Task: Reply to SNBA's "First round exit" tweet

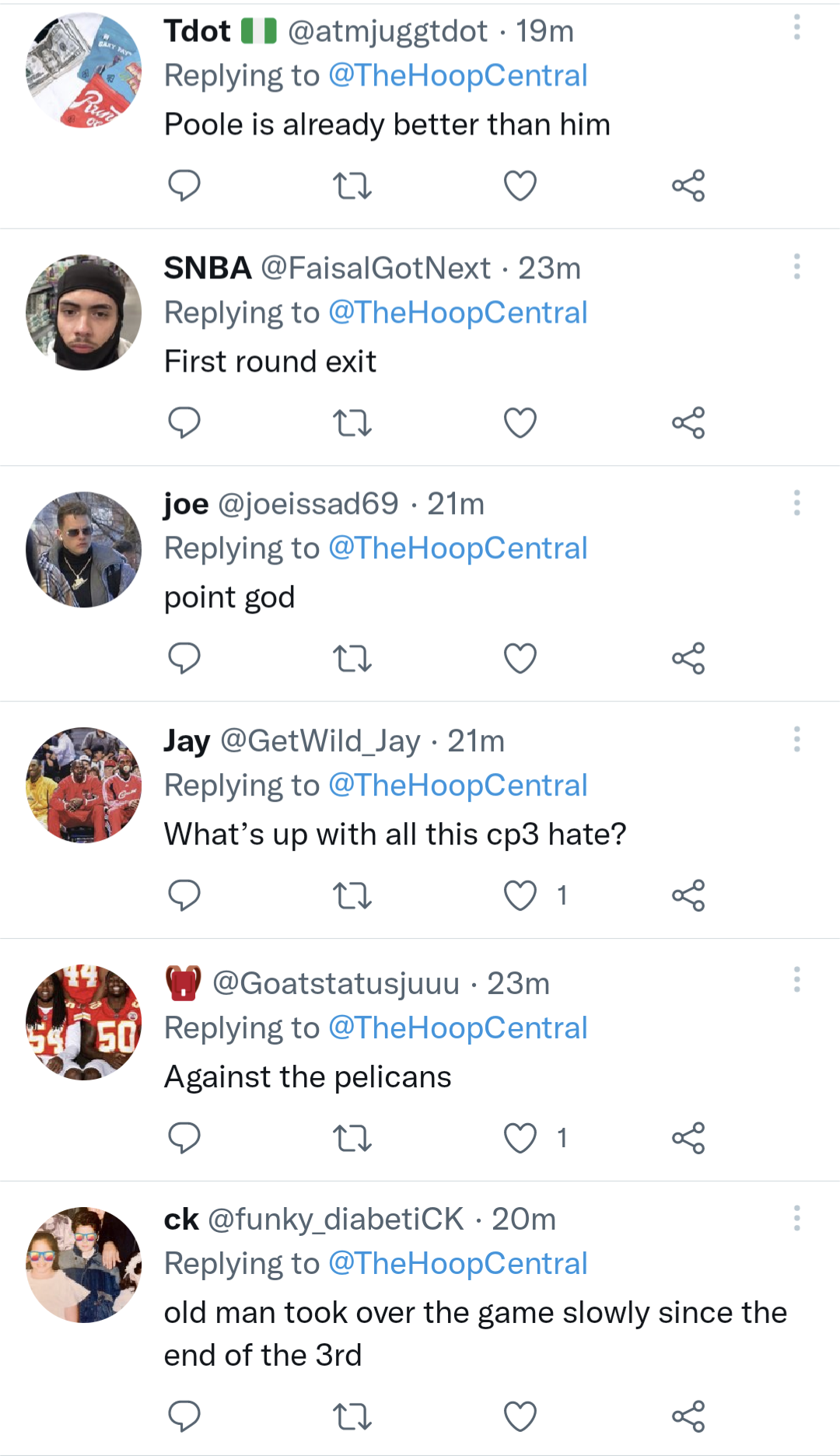Action: [184, 423]
